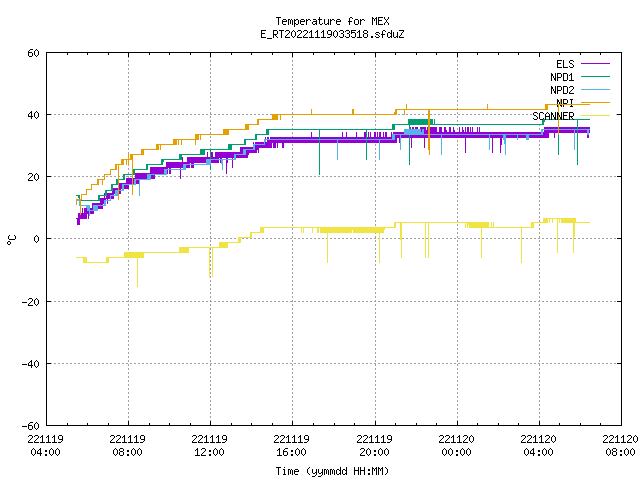Click the x-axis label 'Time (yymmdd HH:MM)'
This screenshot has width=640, height=480.
tap(332, 471)
